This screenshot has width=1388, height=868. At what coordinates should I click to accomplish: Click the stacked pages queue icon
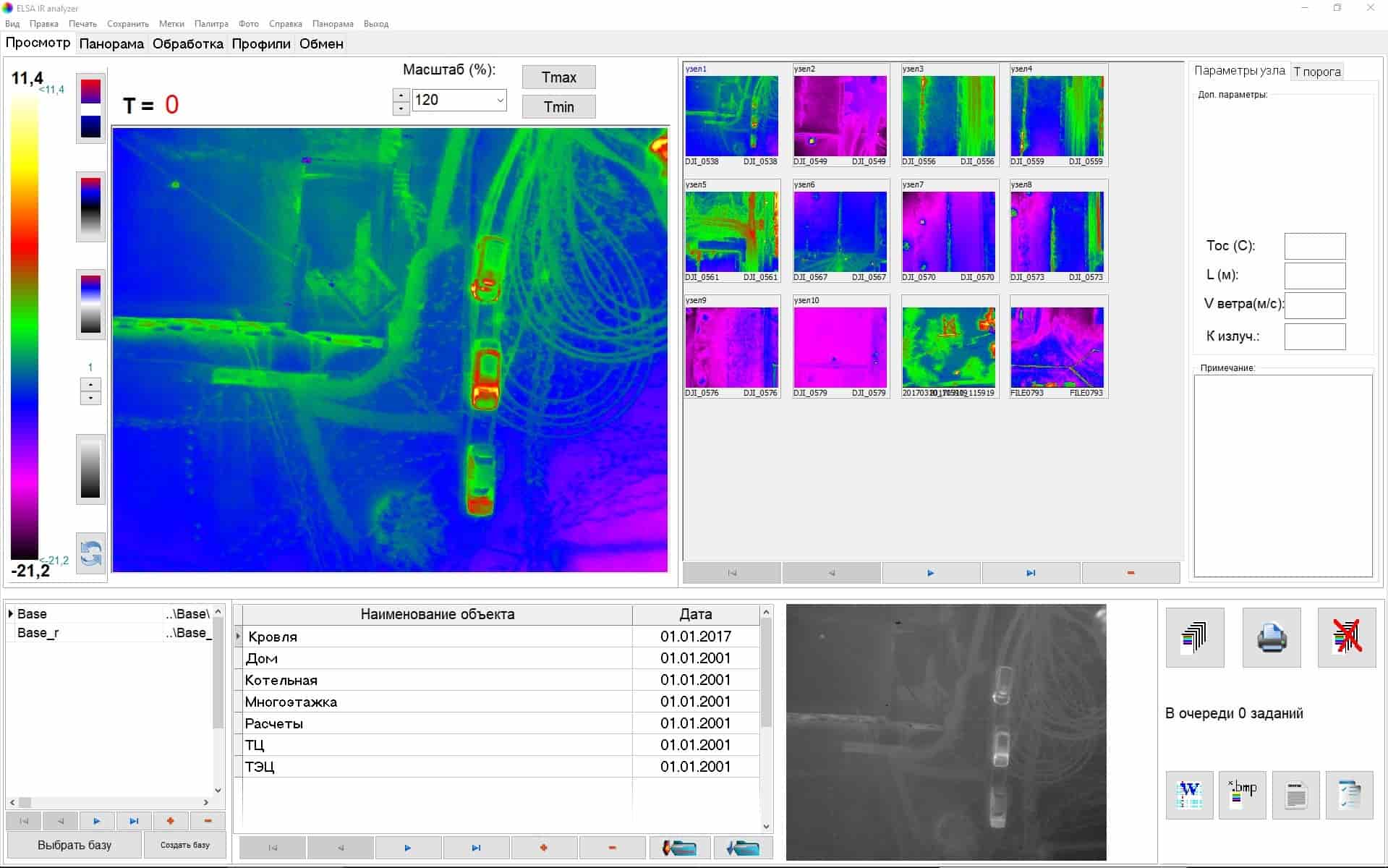point(1195,637)
